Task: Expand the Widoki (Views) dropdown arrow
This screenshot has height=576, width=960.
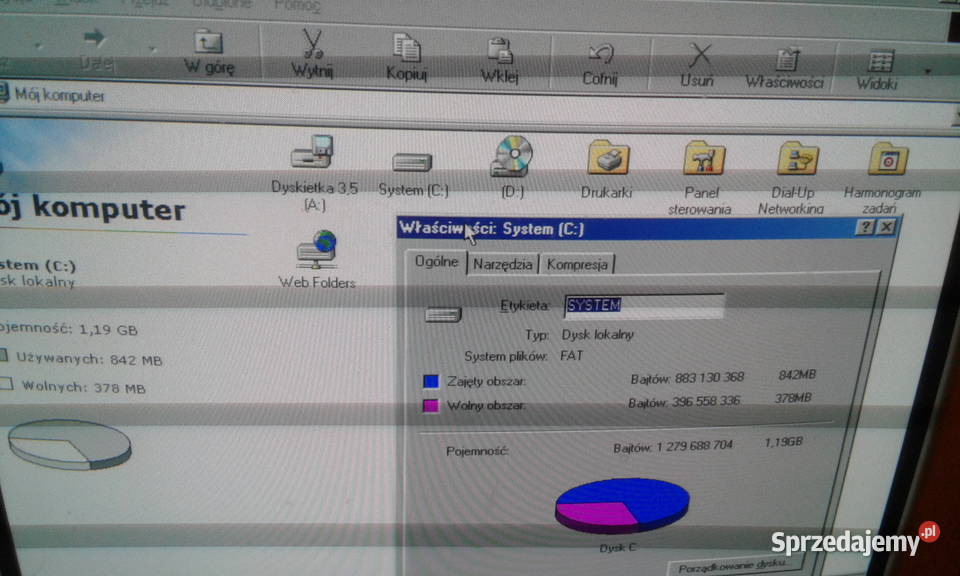Action: (x=927, y=72)
